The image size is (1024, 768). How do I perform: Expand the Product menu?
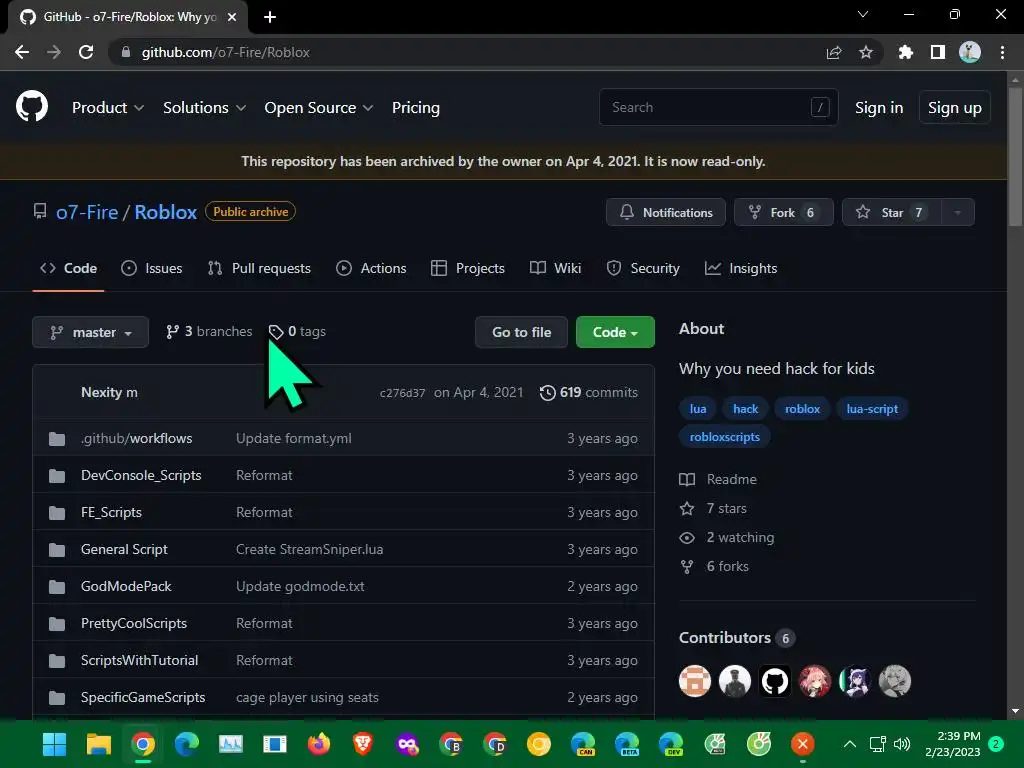108,107
